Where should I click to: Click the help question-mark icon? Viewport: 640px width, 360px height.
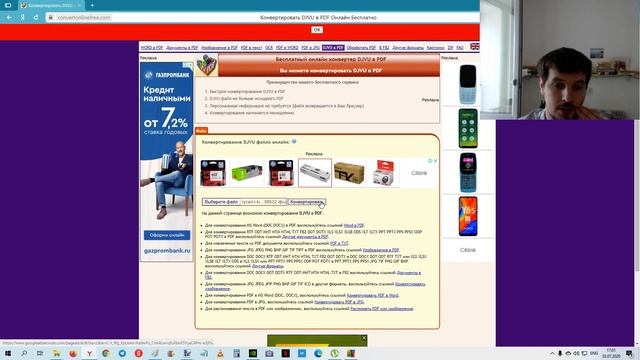coord(294,142)
